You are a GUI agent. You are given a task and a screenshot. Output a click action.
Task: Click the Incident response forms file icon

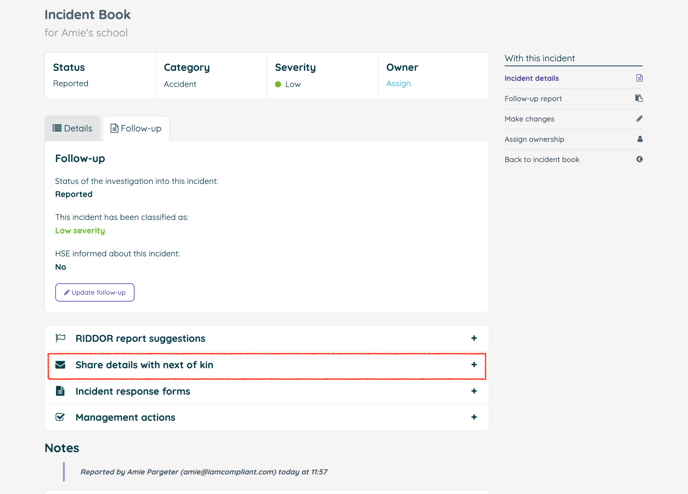click(x=60, y=391)
